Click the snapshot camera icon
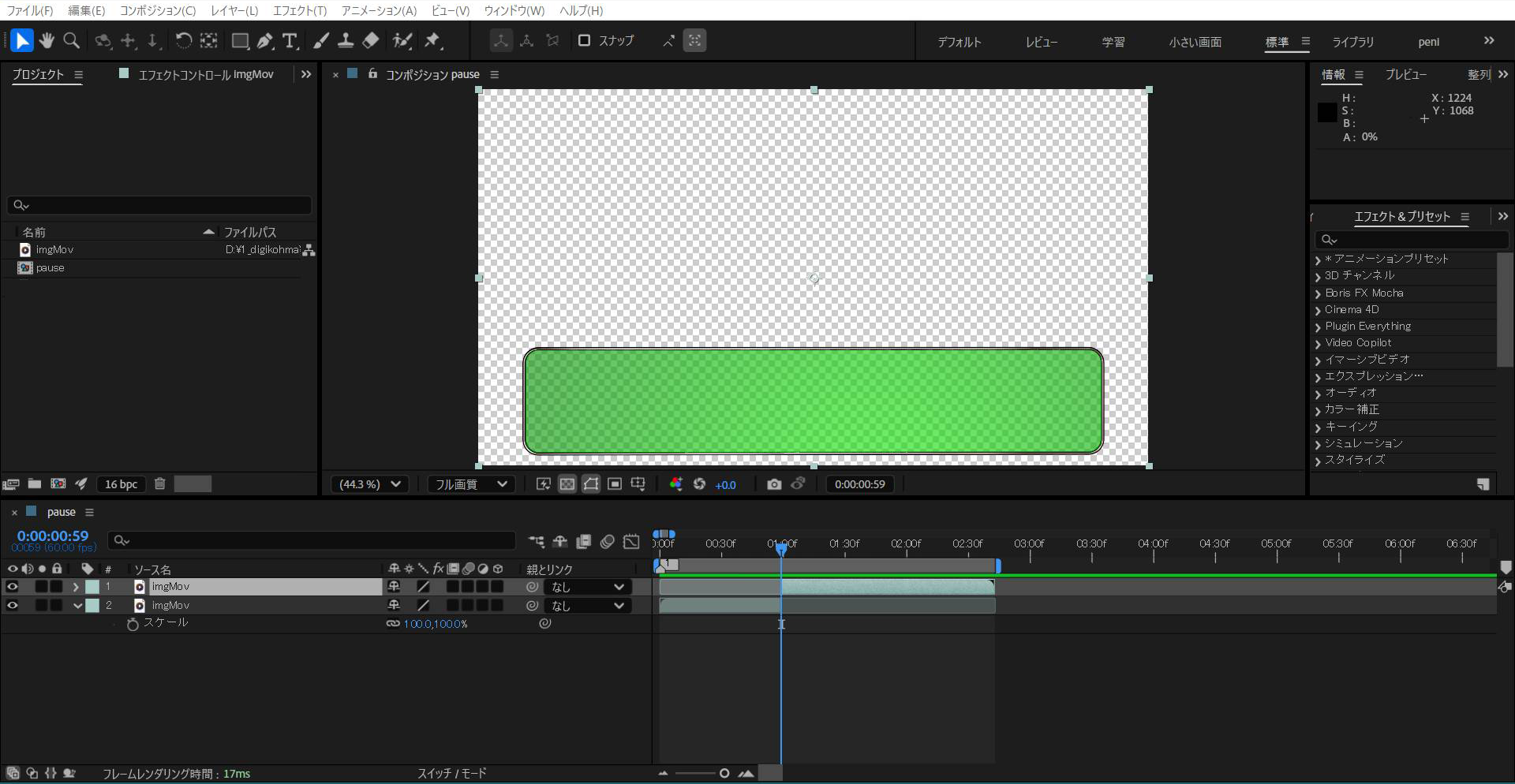This screenshot has height=784, width=1515. coord(774,484)
